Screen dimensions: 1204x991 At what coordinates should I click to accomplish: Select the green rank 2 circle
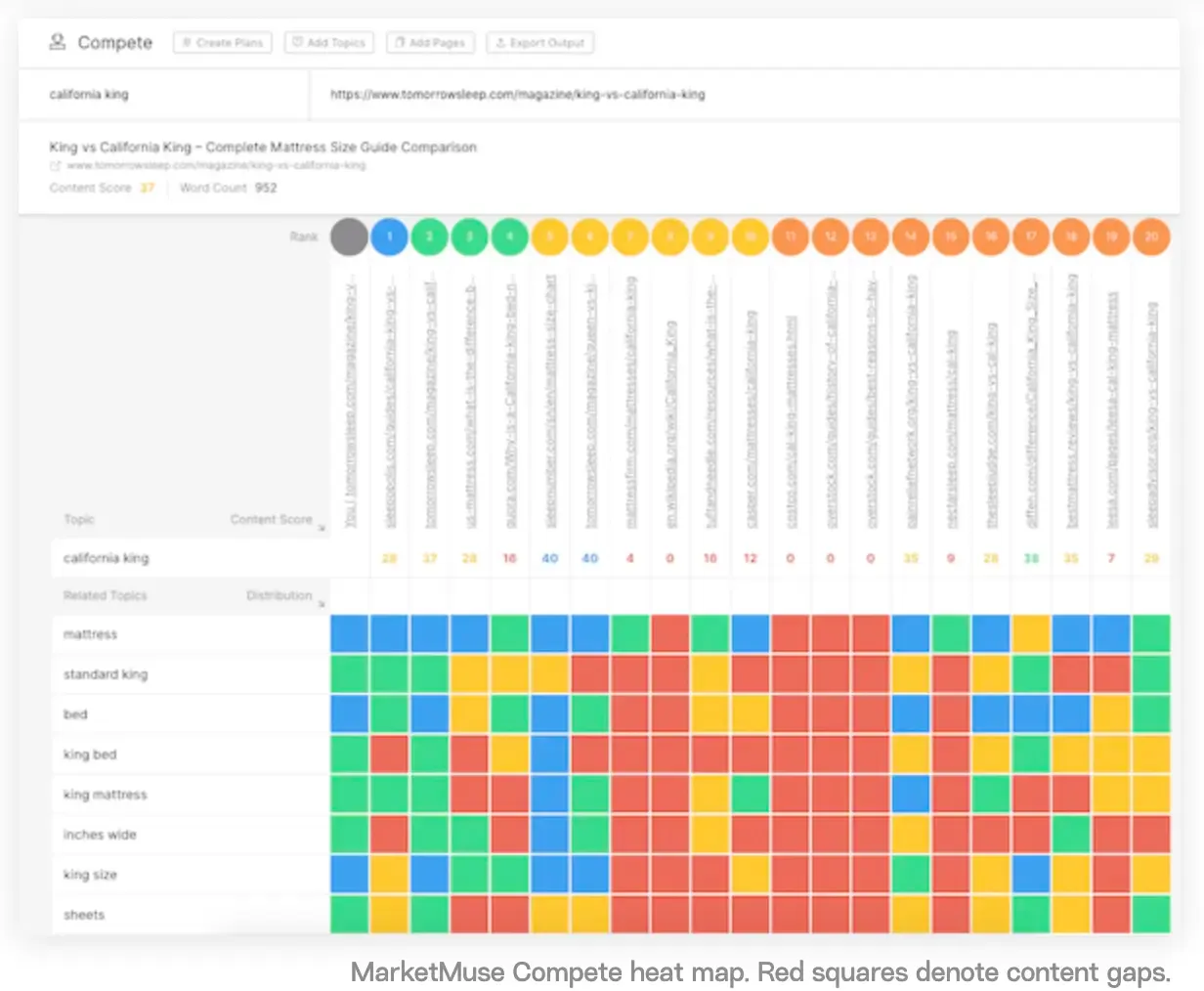[429, 237]
